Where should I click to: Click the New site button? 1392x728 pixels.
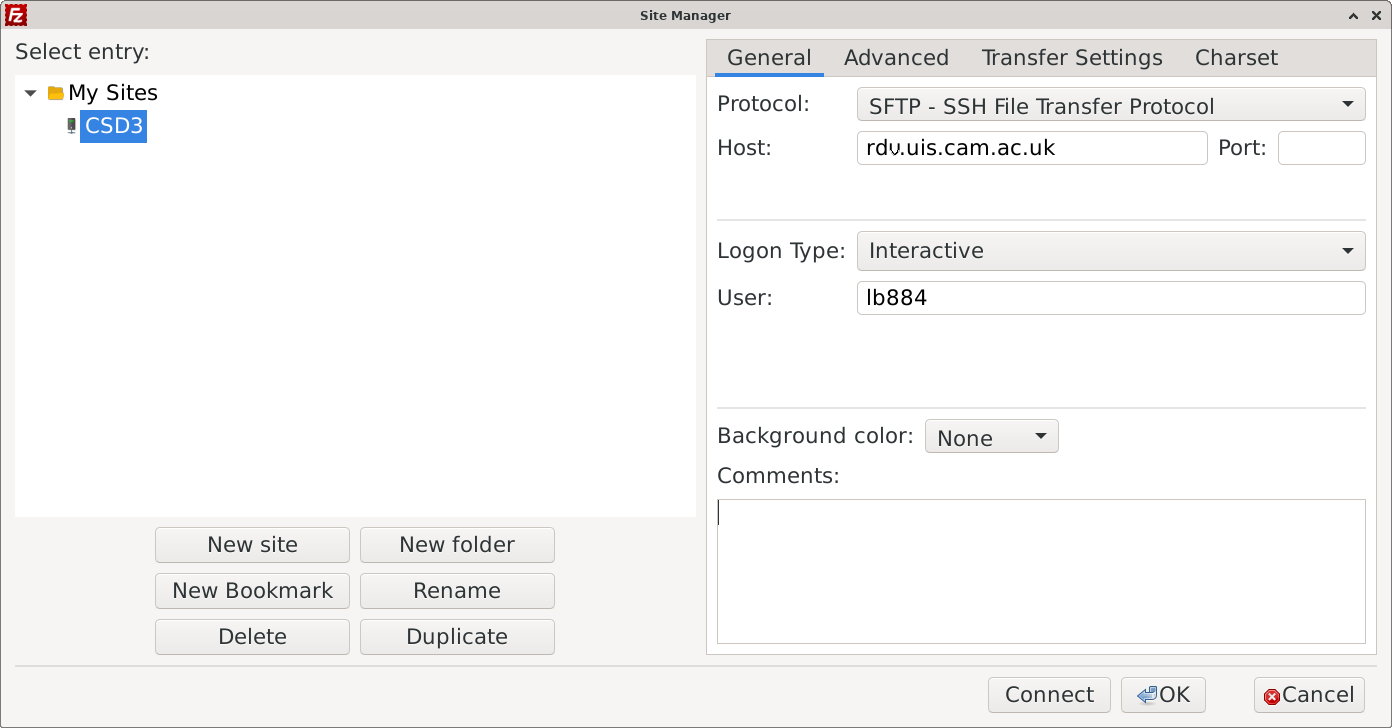[252, 545]
